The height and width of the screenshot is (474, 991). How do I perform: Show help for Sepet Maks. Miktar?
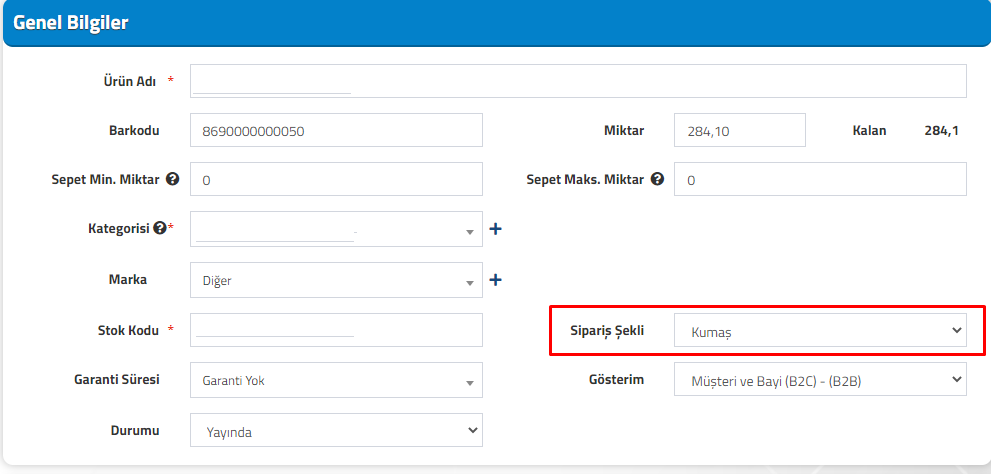(x=657, y=179)
